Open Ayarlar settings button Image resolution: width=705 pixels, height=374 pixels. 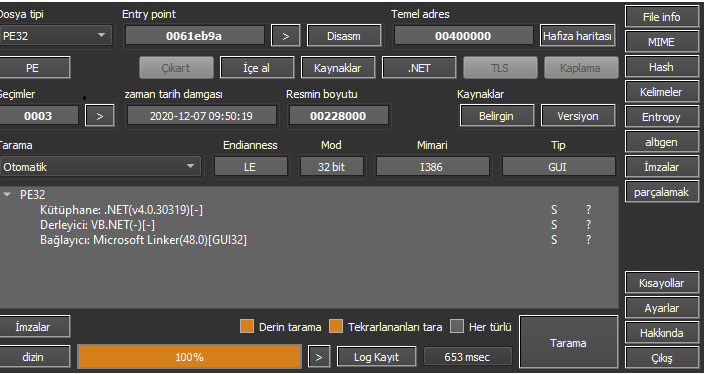pyautogui.click(x=661, y=308)
